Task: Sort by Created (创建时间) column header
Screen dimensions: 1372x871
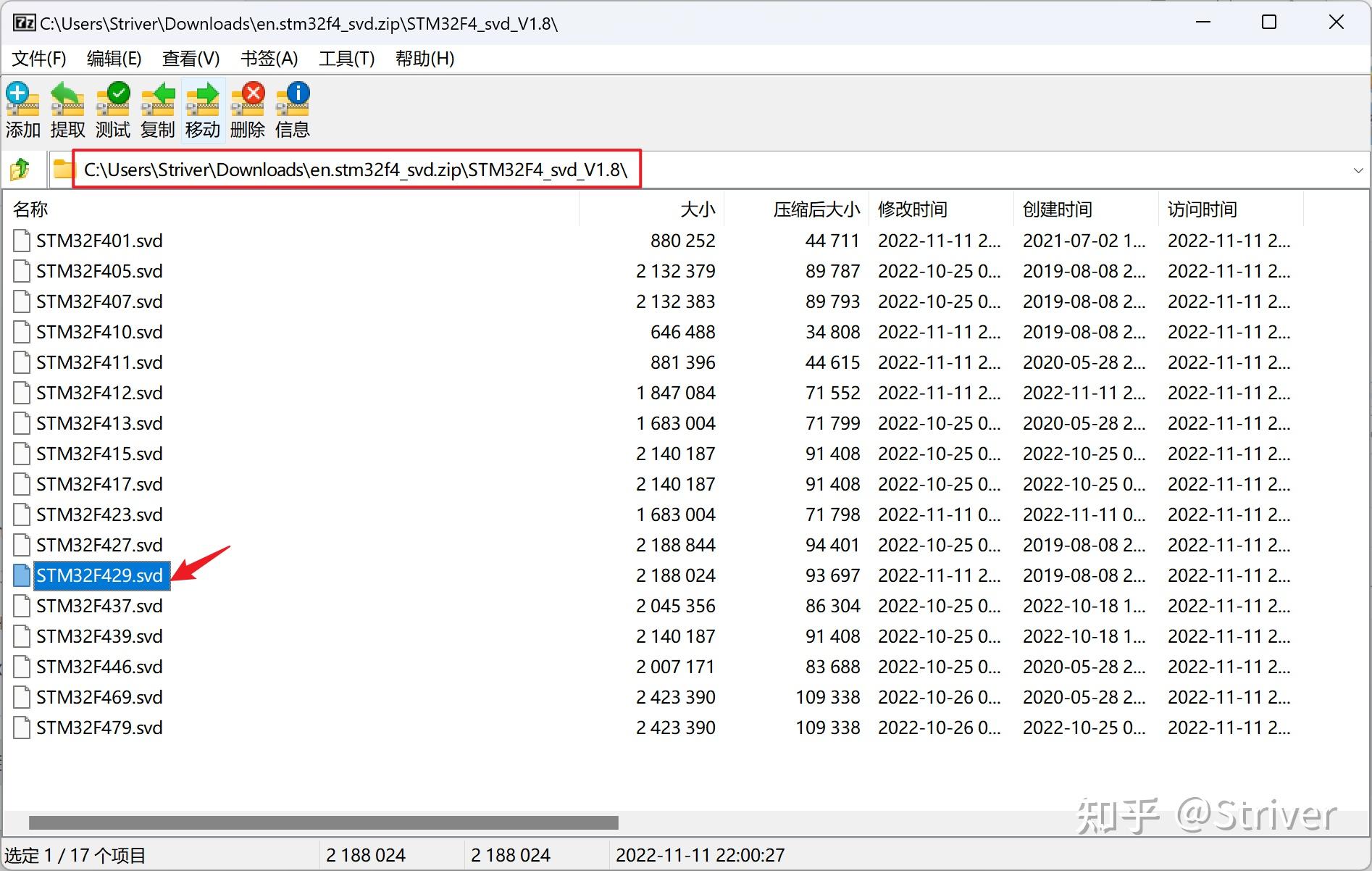Action: (x=1087, y=209)
